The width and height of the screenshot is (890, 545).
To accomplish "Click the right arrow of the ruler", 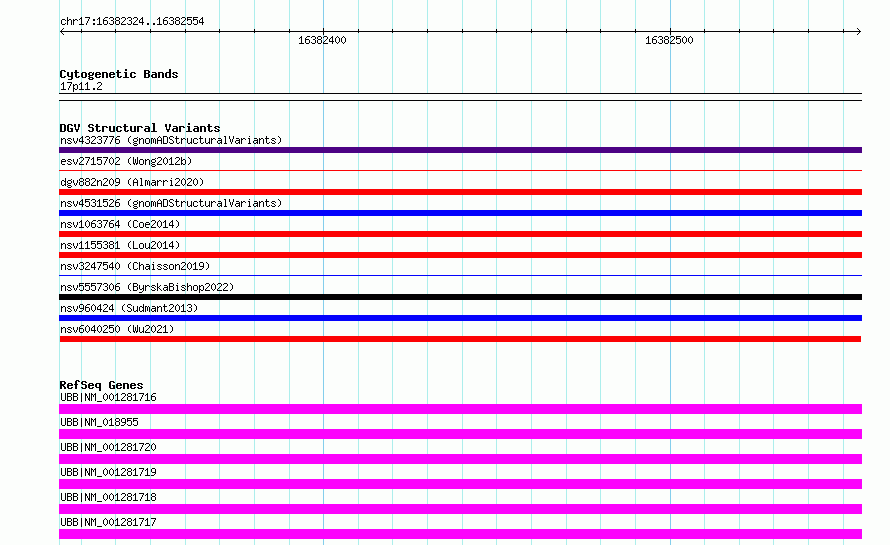I will 859,32.
